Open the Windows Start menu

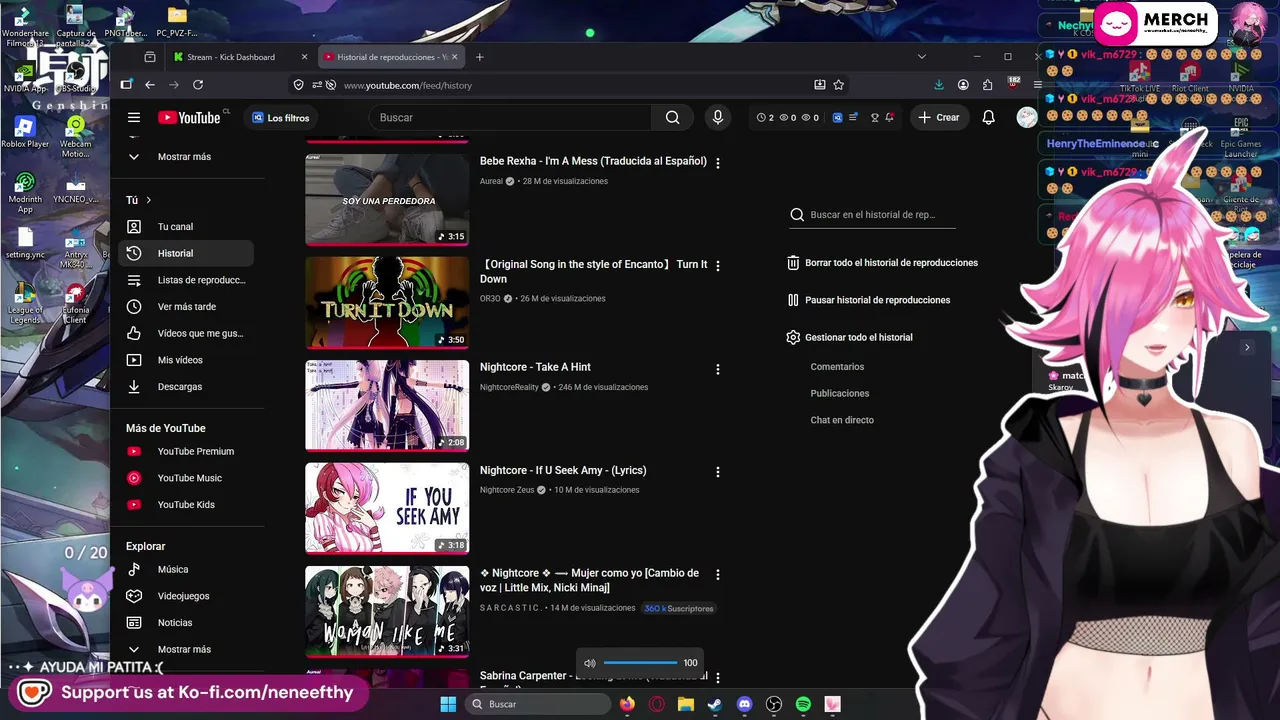pos(448,704)
